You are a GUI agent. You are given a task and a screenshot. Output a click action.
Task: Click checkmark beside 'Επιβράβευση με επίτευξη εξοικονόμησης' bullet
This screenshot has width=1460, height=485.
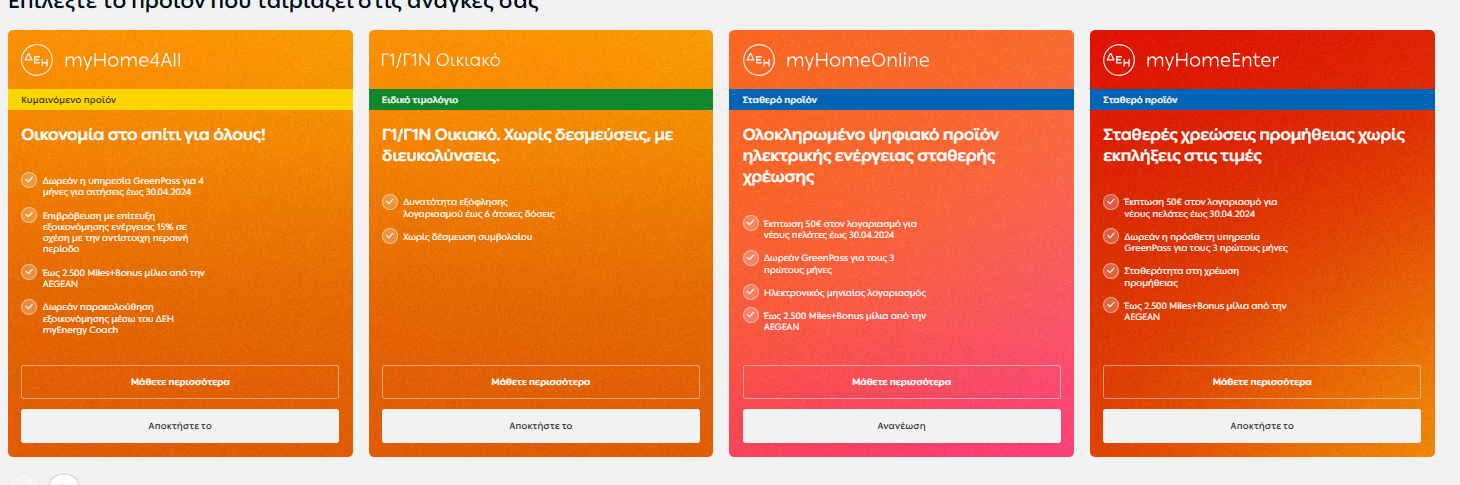pyautogui.click(x=28, y=214)
